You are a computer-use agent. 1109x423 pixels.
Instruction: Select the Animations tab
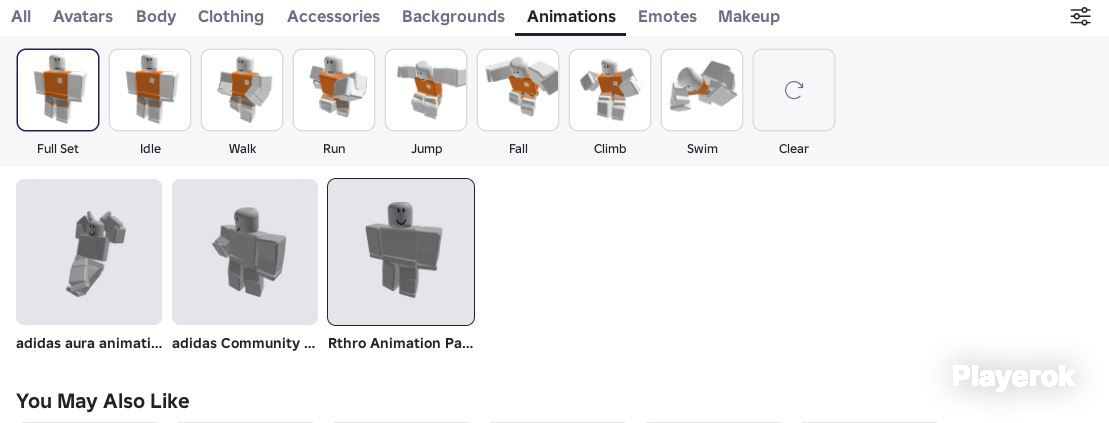(571, 16)
